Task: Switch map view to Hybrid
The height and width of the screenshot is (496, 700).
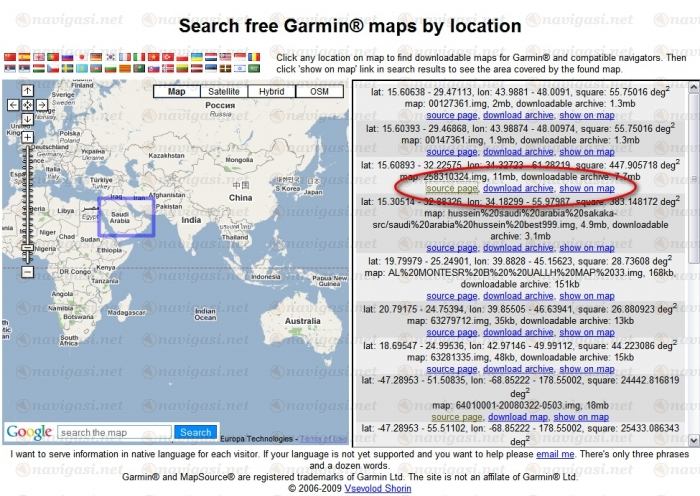Action: tap(272, 92)
